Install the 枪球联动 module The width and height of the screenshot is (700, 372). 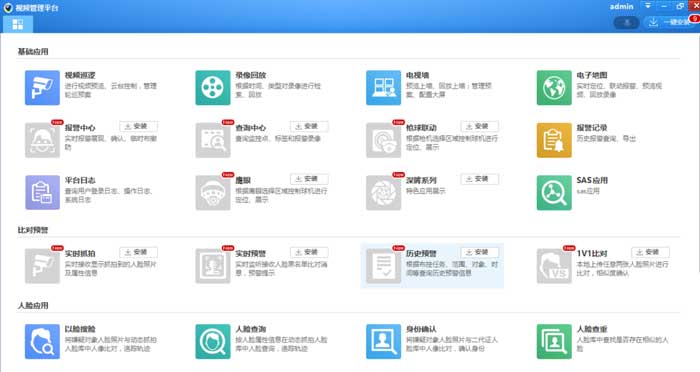(x=479, y=126)
